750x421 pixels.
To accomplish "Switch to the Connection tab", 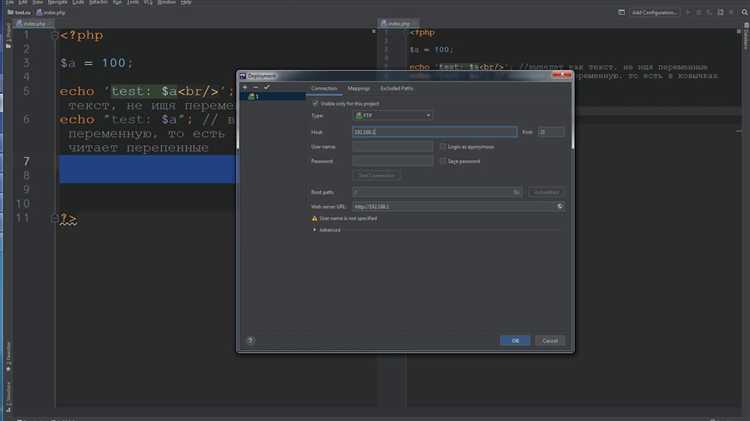I will coord(324,89).
